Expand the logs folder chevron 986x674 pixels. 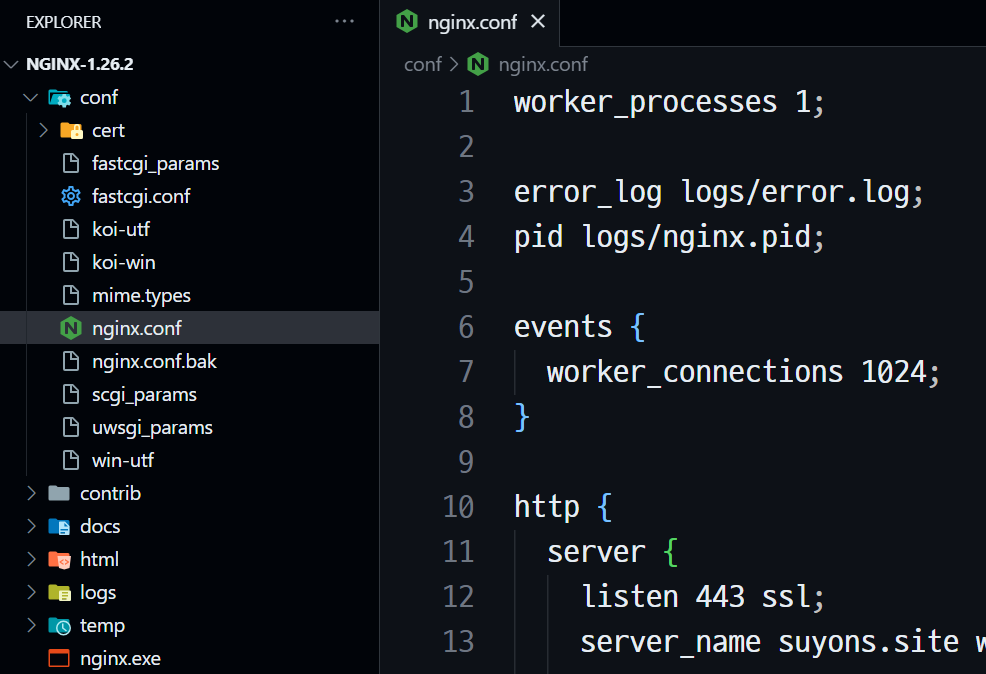31,592
